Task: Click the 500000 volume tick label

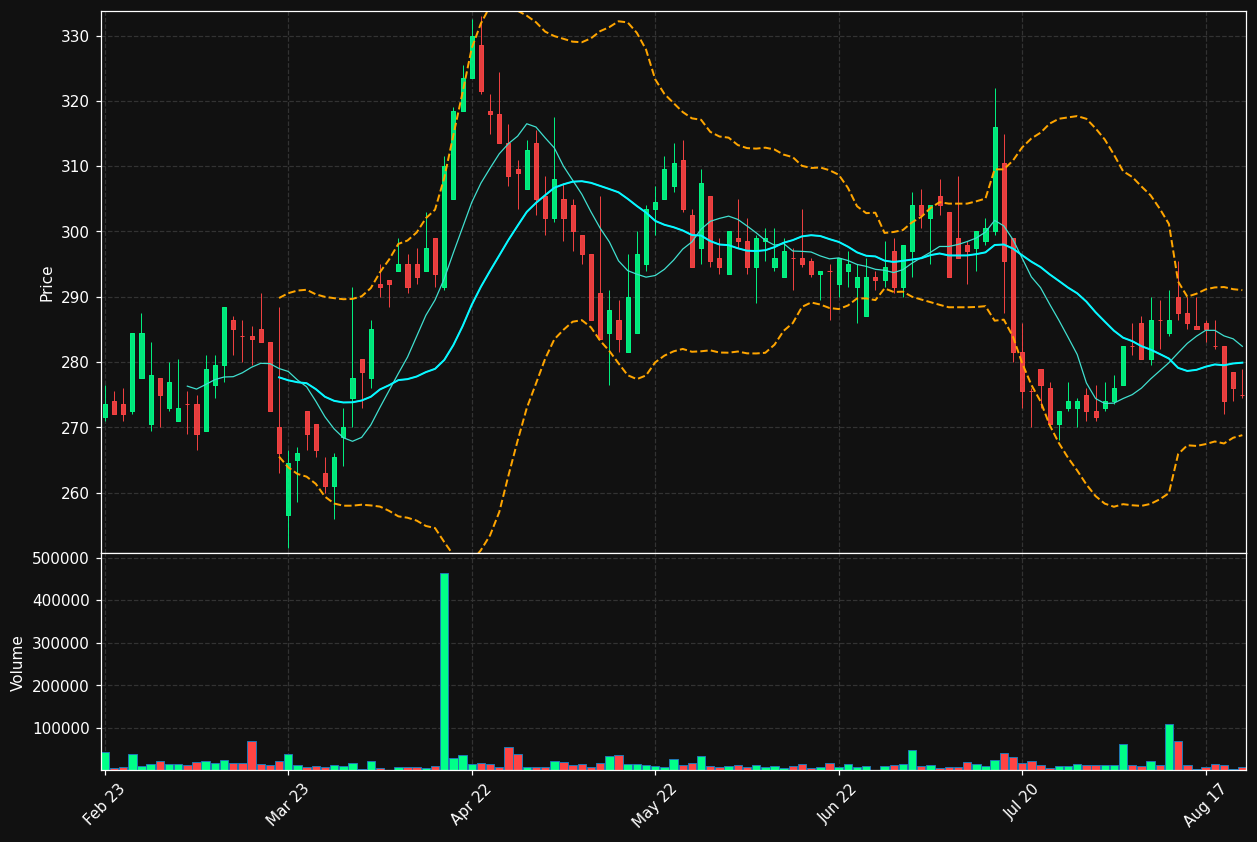Action: coord(62,558)
